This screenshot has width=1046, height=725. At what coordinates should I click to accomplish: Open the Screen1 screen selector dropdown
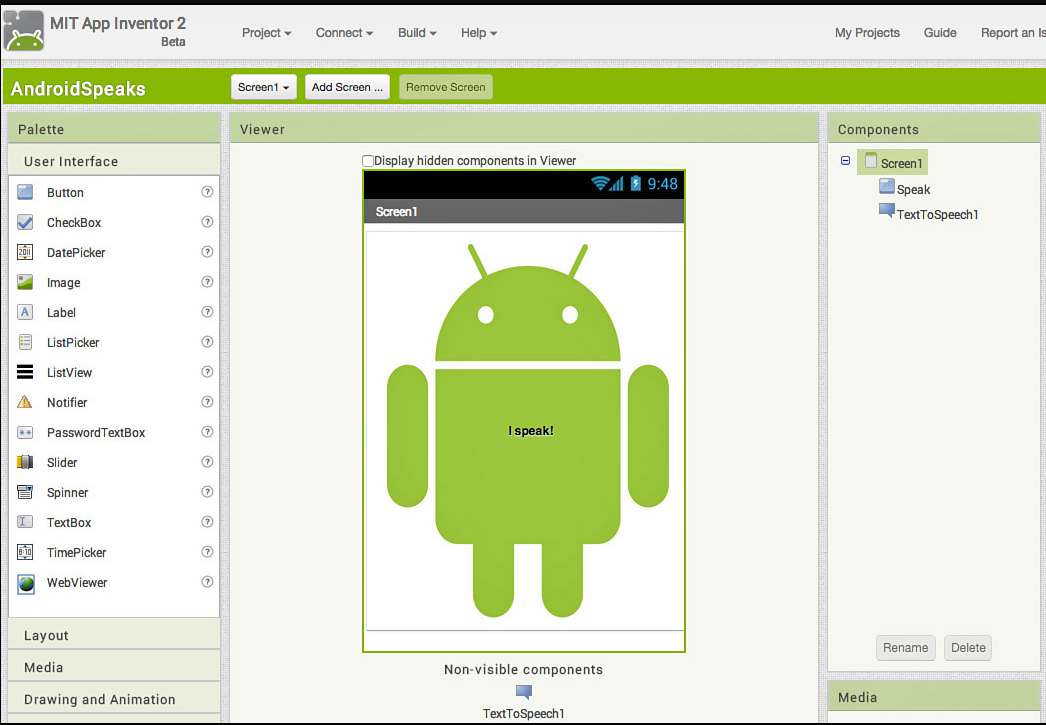(263, 87)
